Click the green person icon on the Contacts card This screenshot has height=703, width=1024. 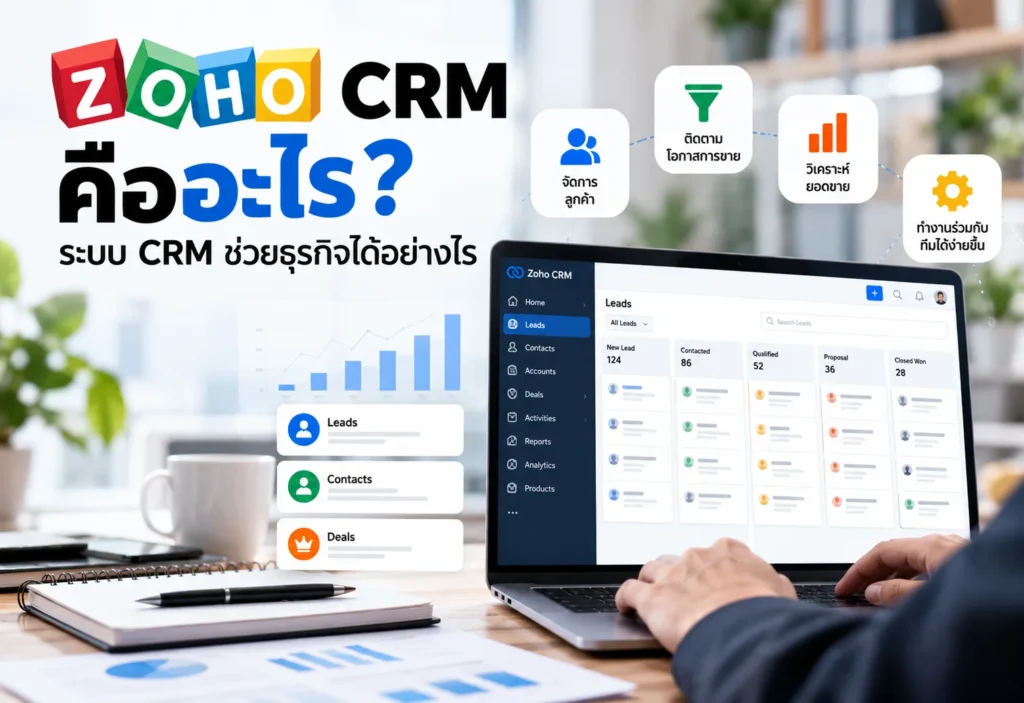coord(304,487)
